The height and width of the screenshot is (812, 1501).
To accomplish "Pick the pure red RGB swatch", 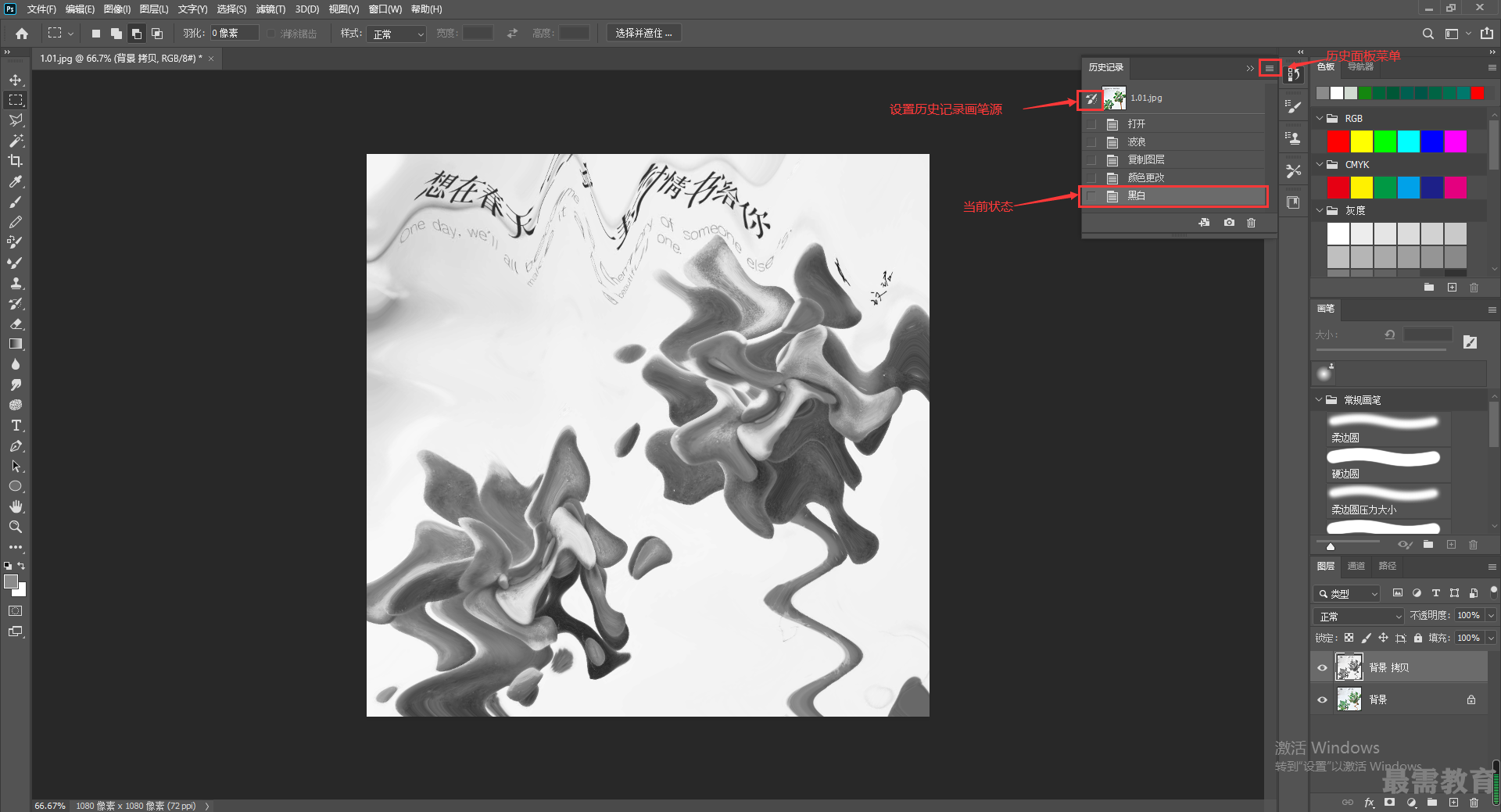I will pos(1338,141).
